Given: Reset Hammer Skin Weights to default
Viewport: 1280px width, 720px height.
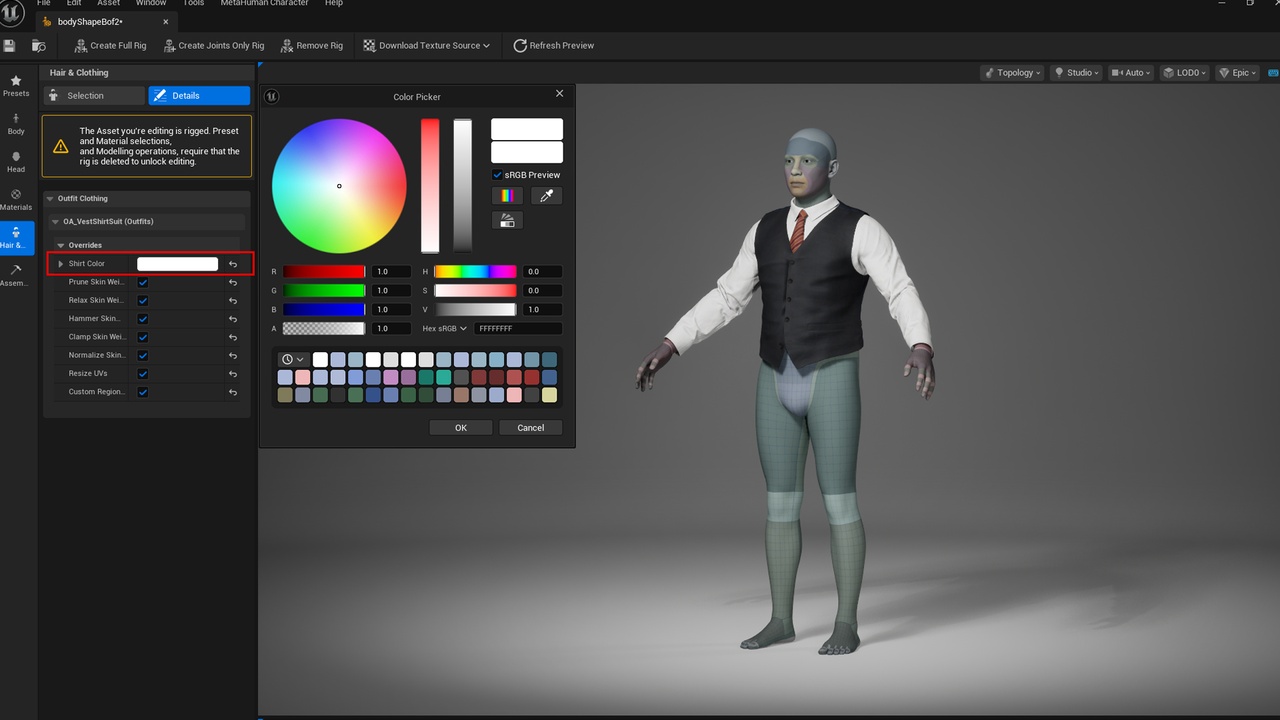Looking at the screenshot, I should (233, 319).
